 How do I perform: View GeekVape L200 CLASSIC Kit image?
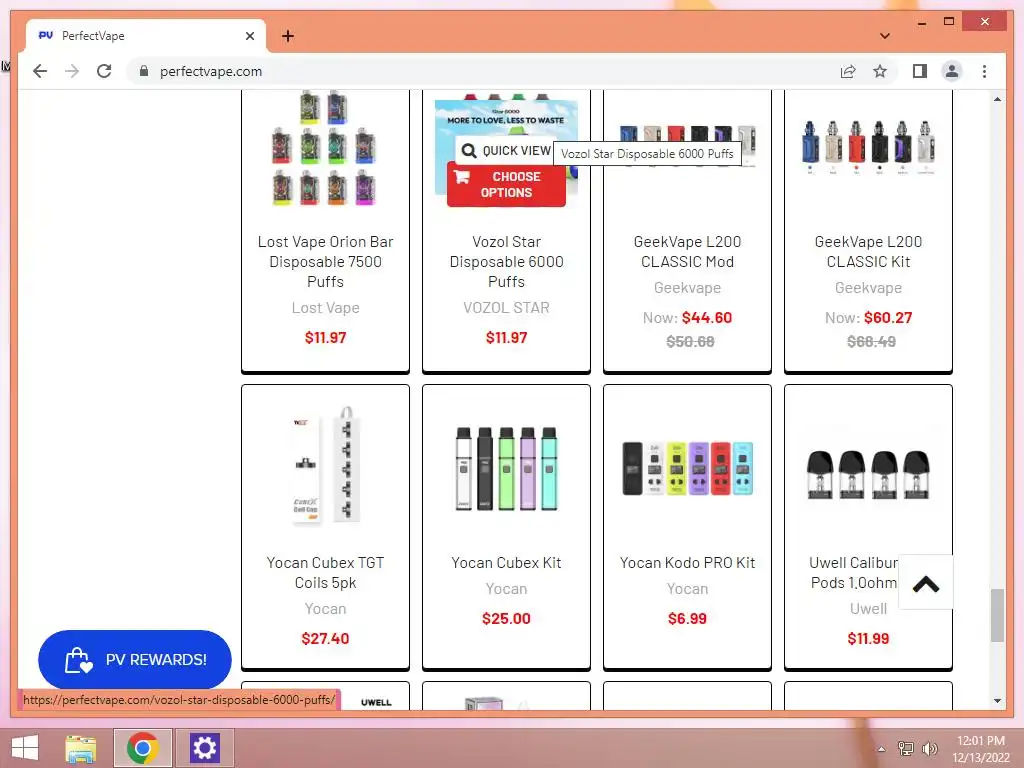pos(868,148)
